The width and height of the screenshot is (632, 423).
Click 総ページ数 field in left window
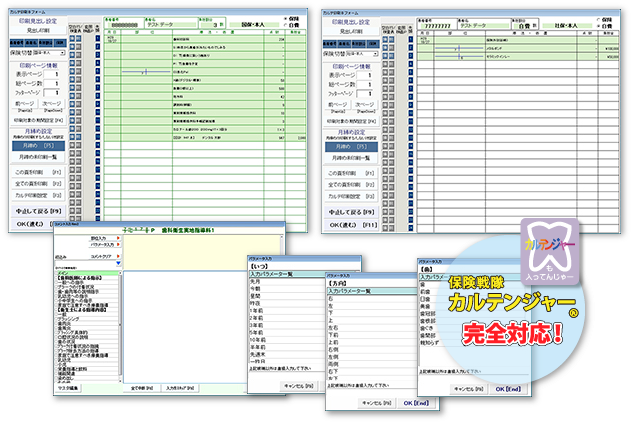click(51, 83)
